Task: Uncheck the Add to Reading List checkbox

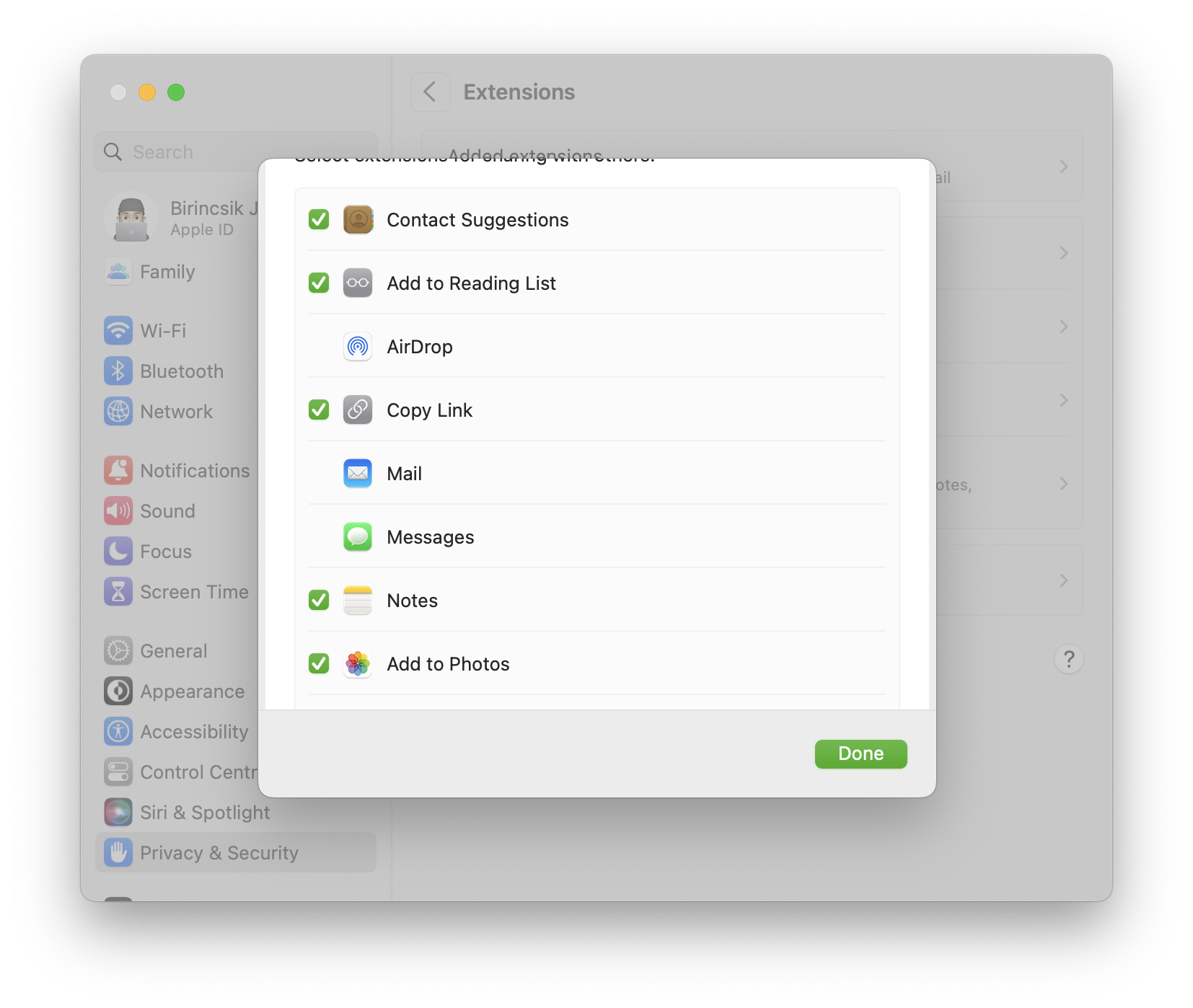Action: (319, 283)
